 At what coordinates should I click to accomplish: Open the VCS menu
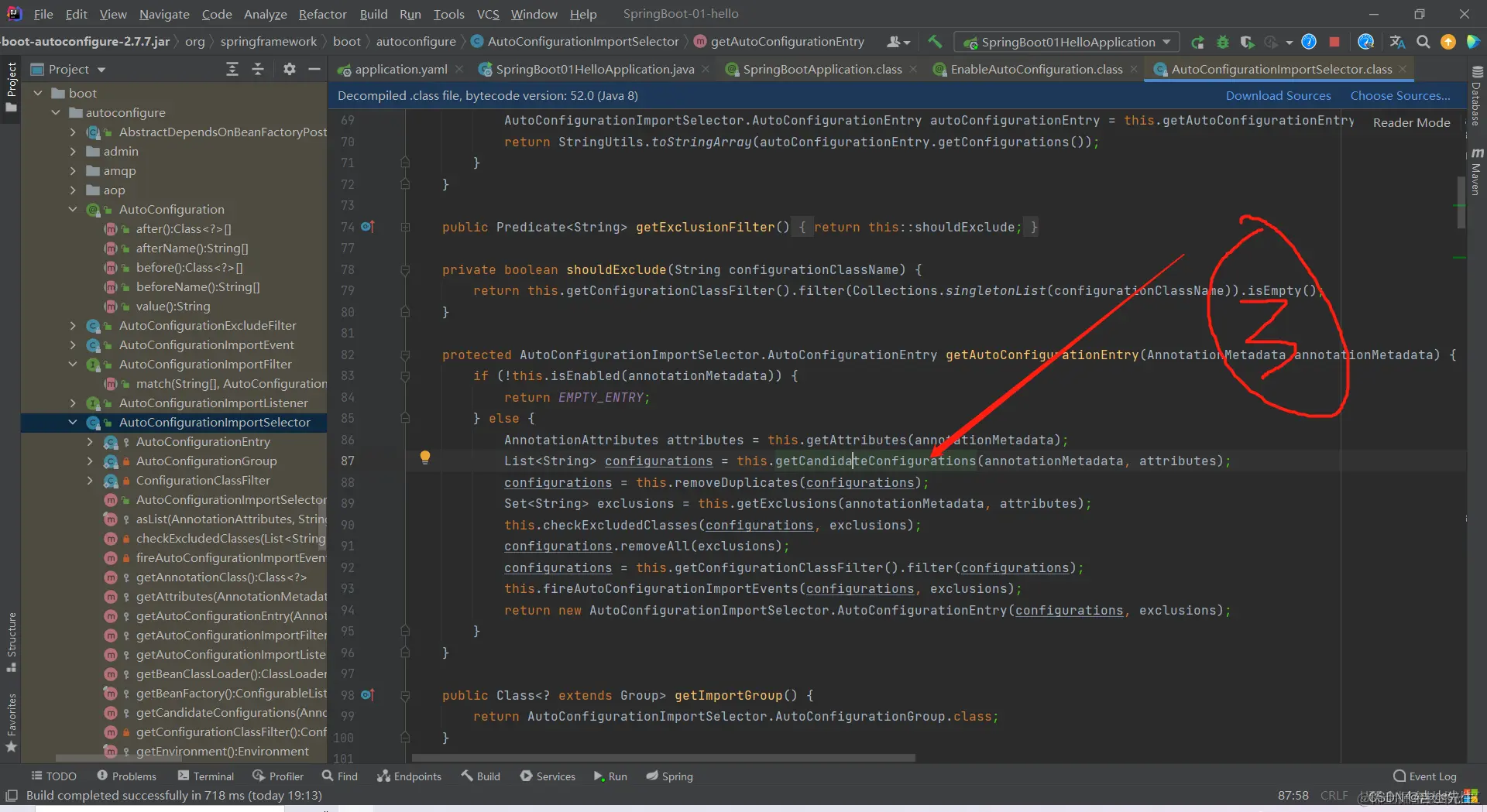[488, 14]
